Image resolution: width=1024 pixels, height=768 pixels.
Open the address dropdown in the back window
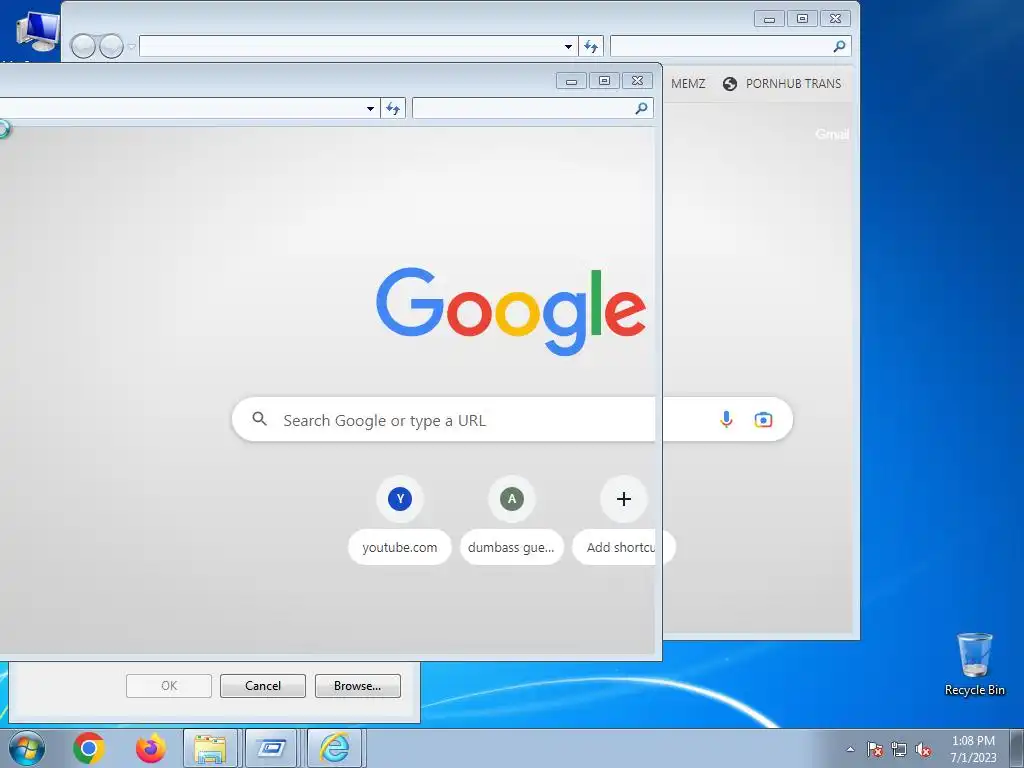[568, 46]
